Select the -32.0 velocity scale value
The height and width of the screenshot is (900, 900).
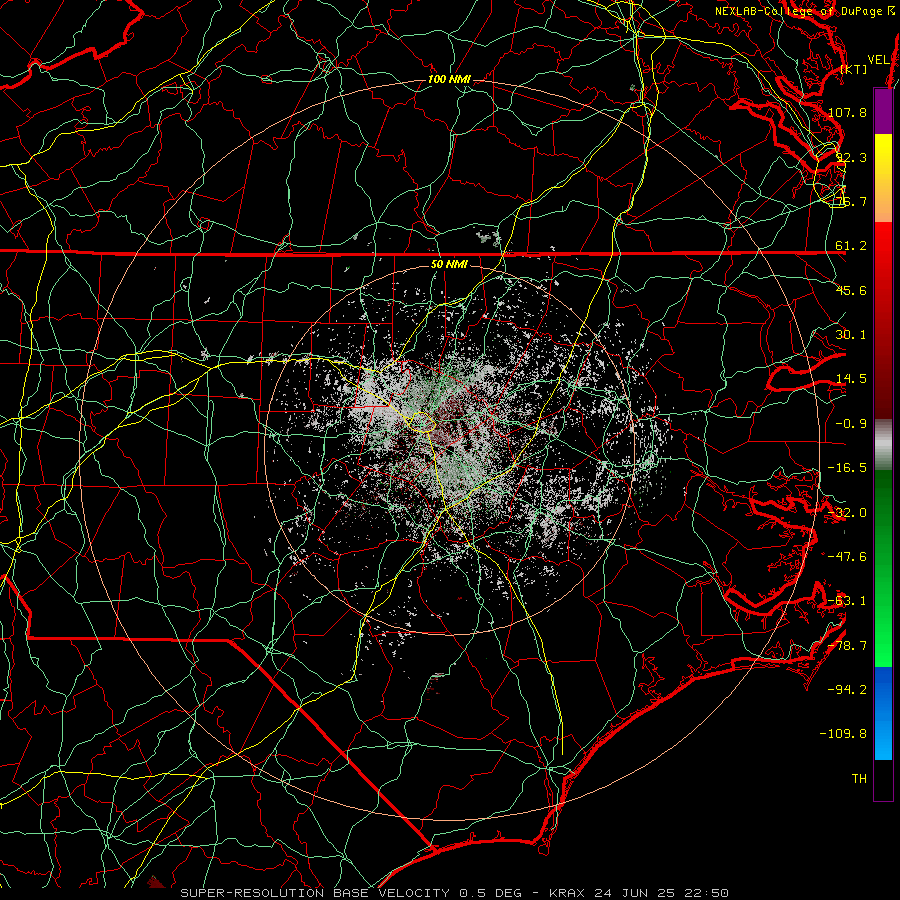(847, 513)
